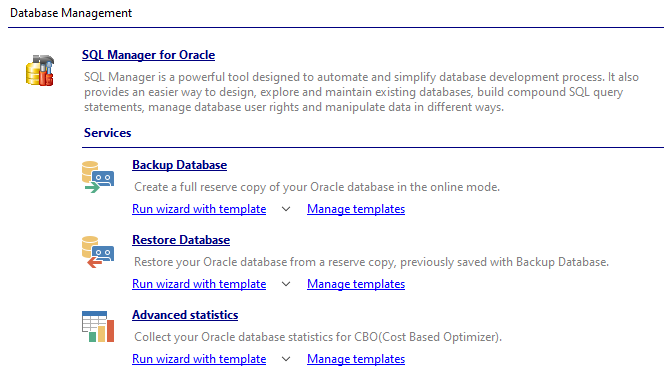Run wizard with template for Restore Database
Image resolution: width=671 pixels, height=388 pixels.
tap(199, 284)
